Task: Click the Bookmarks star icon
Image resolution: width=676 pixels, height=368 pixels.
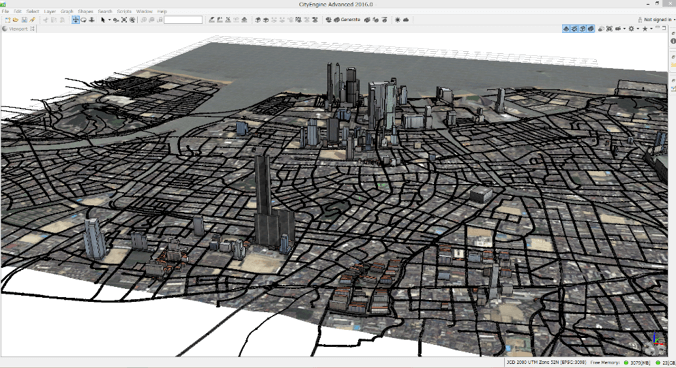Action: (645, 28)
